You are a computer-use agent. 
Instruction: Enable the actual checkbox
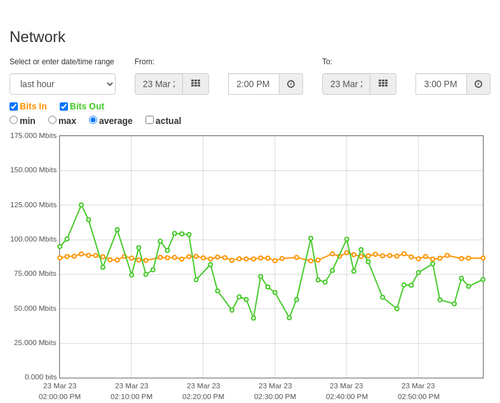(x=150, y=120)
